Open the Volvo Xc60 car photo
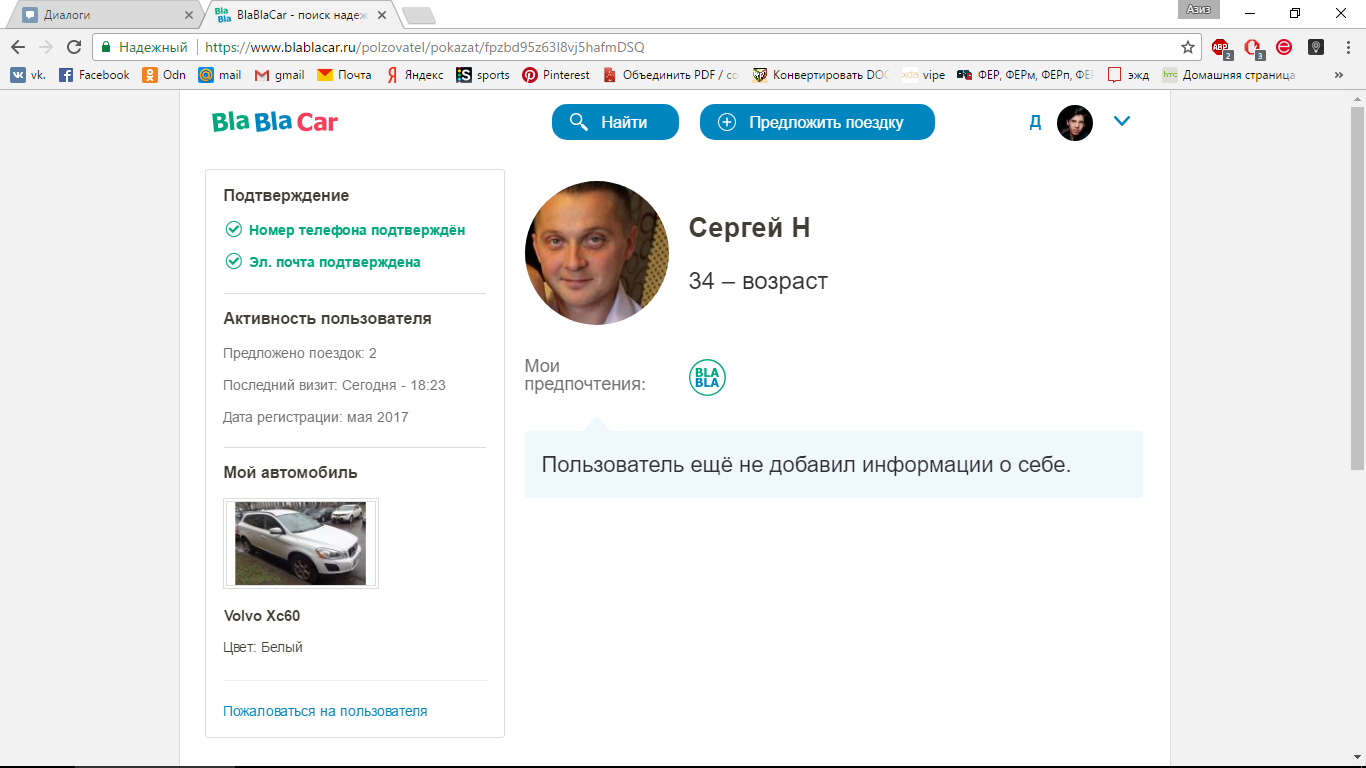Image resolution: width=1366 pixels, height=768 pixels. [301, 543]
